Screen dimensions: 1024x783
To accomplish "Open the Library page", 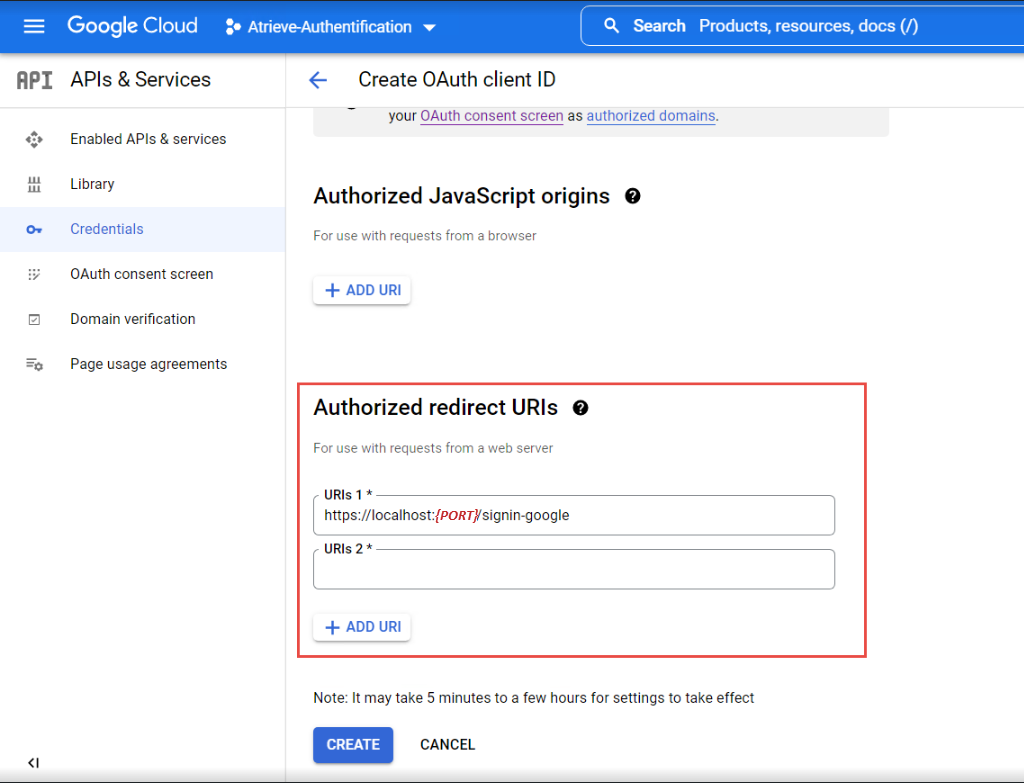I will tap(92, 184).
